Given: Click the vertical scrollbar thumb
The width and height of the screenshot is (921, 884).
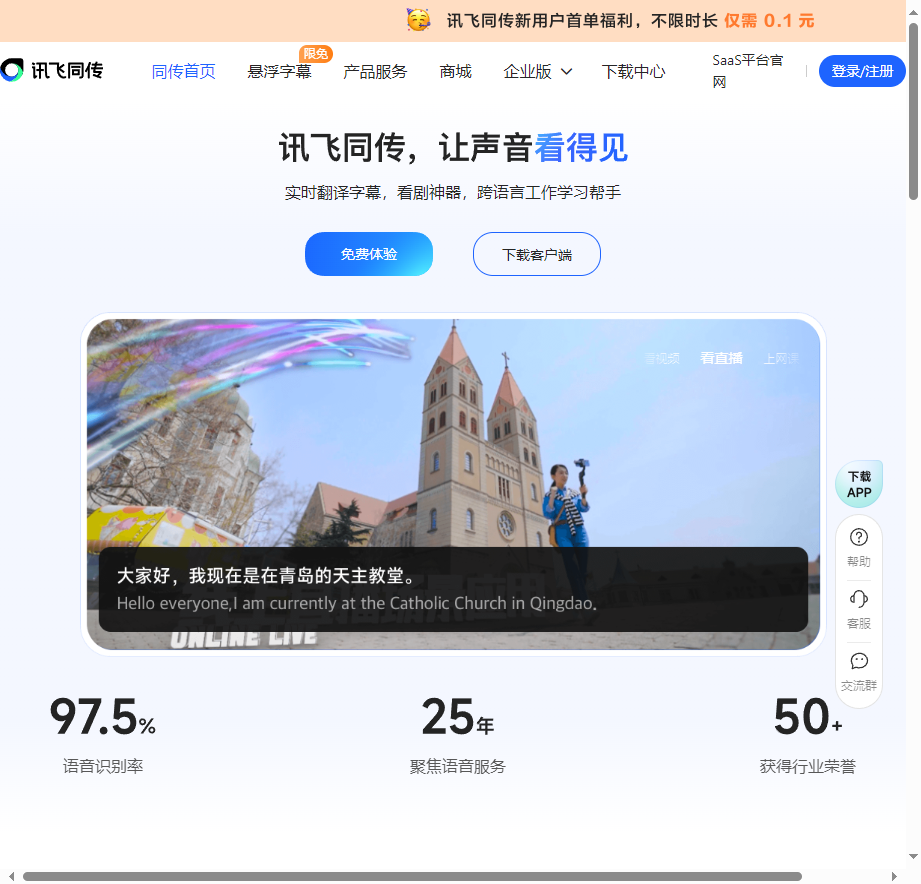Looking at the screenshot, I should (x=913, y=112).
